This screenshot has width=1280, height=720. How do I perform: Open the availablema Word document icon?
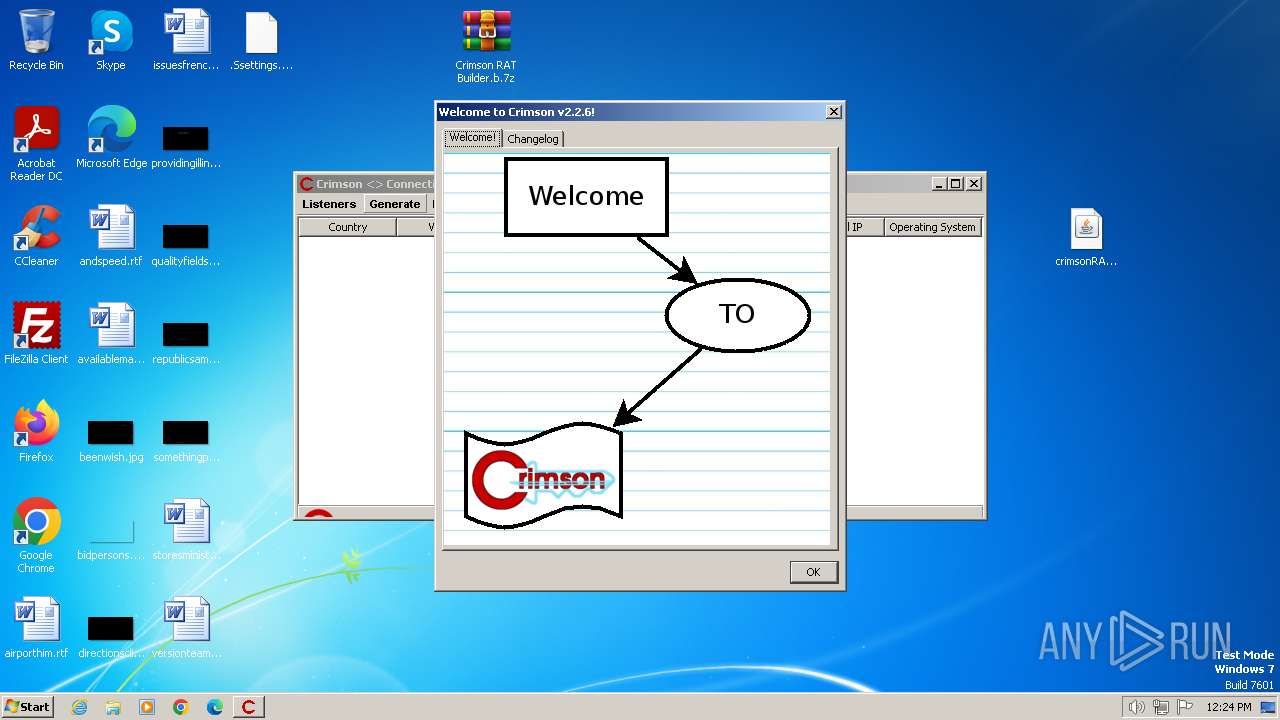tap(111, 334)
